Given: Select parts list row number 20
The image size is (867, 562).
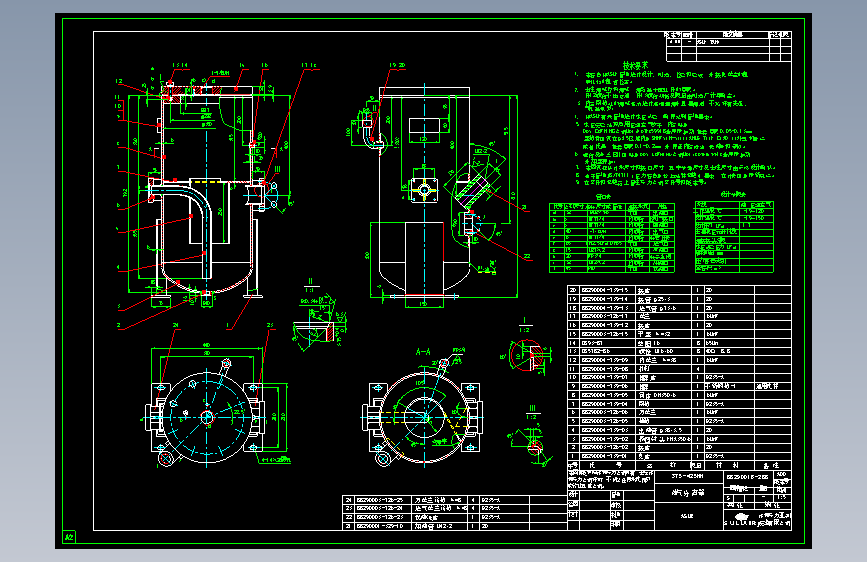Looking at the screenshot, I should pos(679,290).
